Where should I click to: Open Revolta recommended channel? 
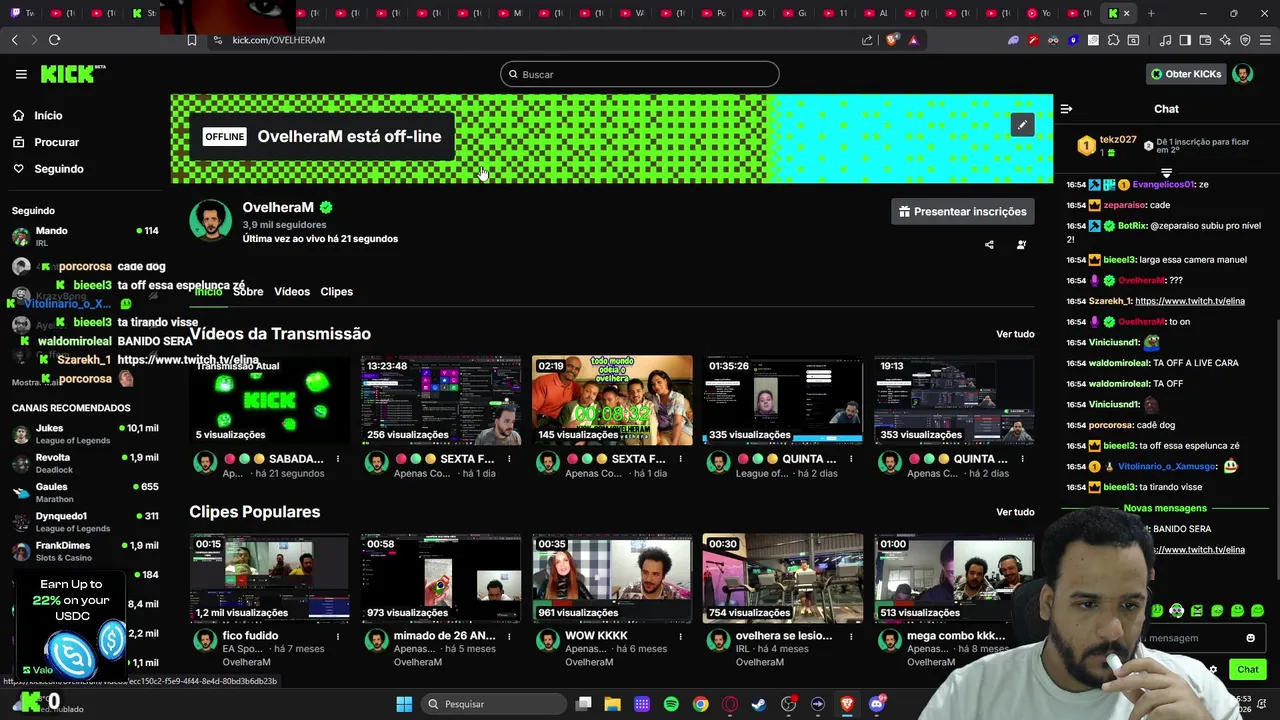coord(85,463)
